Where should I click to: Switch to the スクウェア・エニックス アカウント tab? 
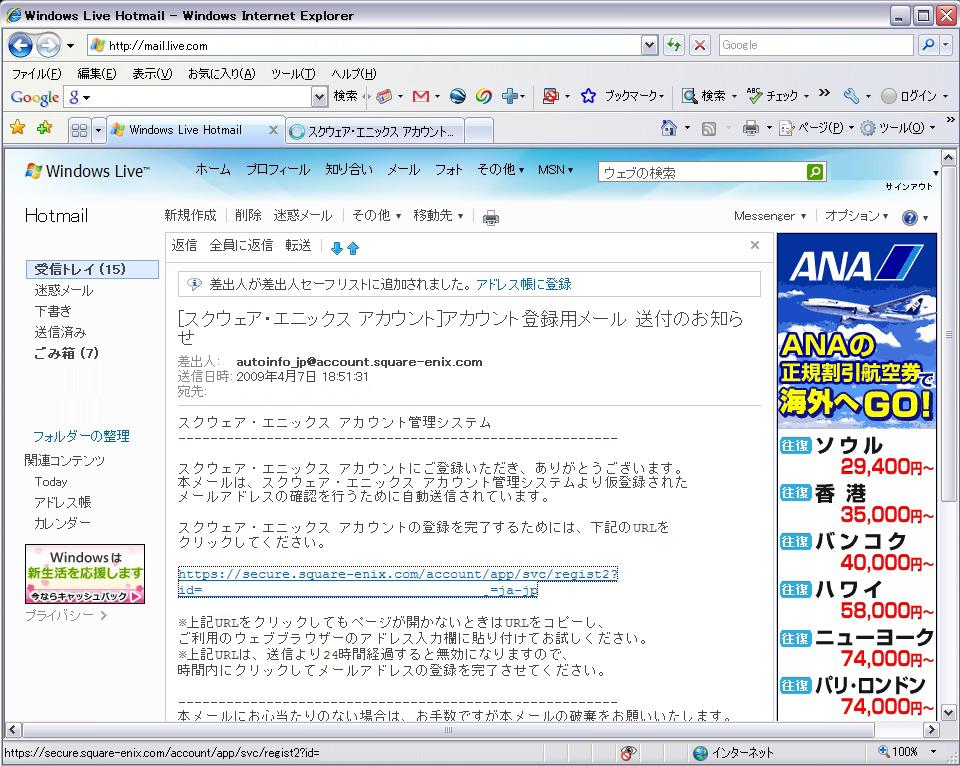375,131
